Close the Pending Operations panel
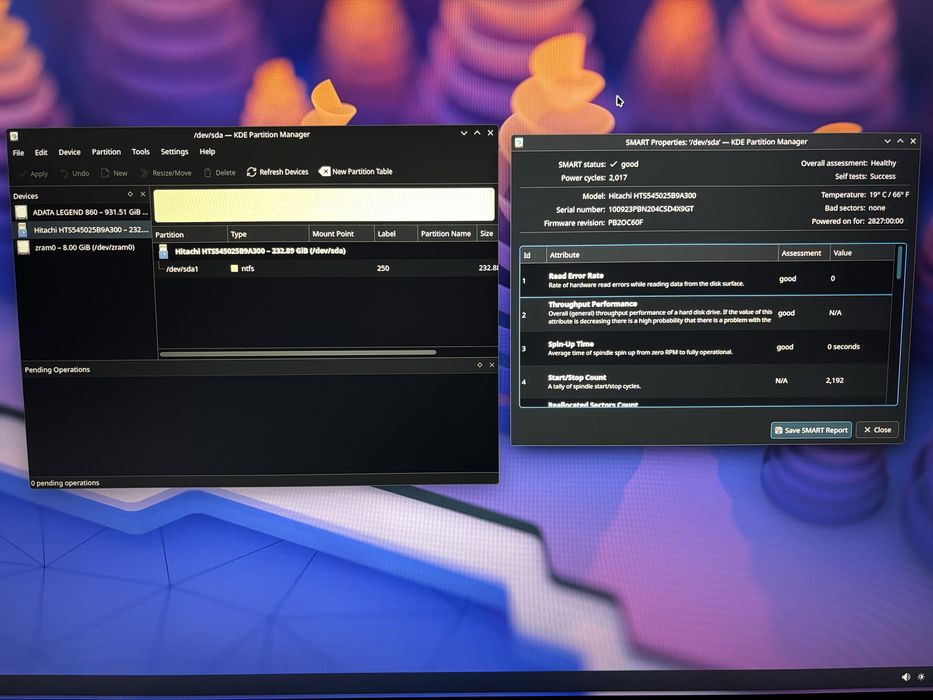This screenshot has width=933, height=700. 491,365
